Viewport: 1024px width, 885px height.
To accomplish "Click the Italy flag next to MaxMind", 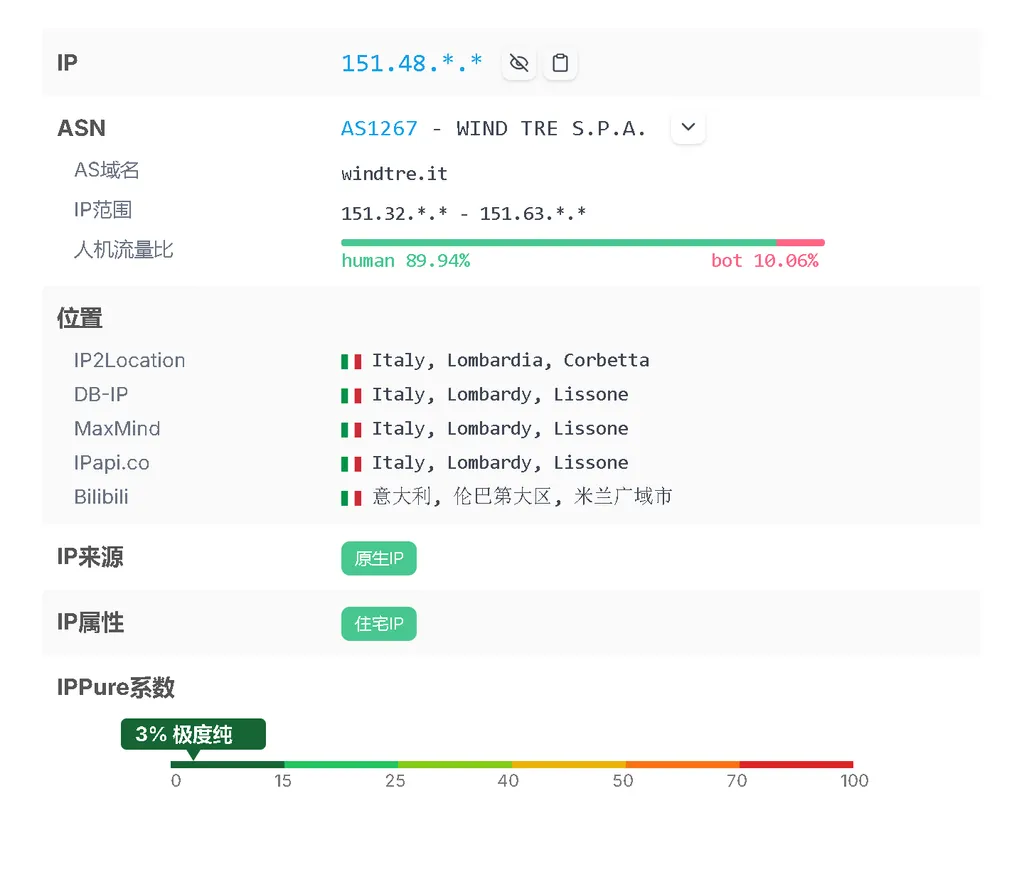I will [351, 428].
